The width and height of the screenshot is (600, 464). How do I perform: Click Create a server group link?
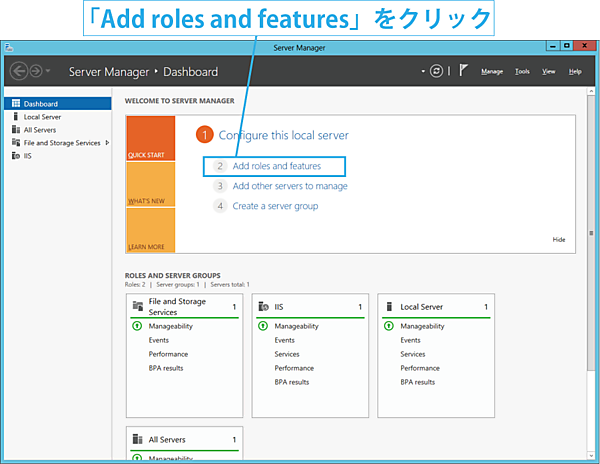tap(275, 206)
